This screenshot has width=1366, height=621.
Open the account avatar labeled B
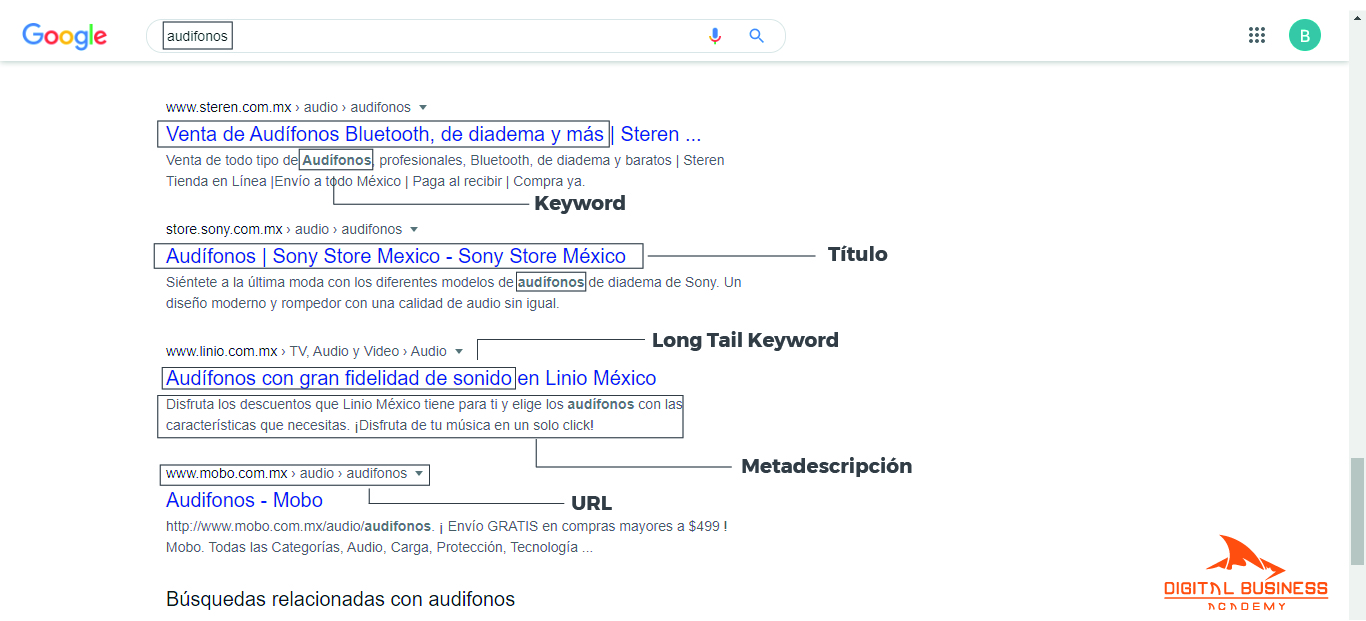click(1304, 35)
